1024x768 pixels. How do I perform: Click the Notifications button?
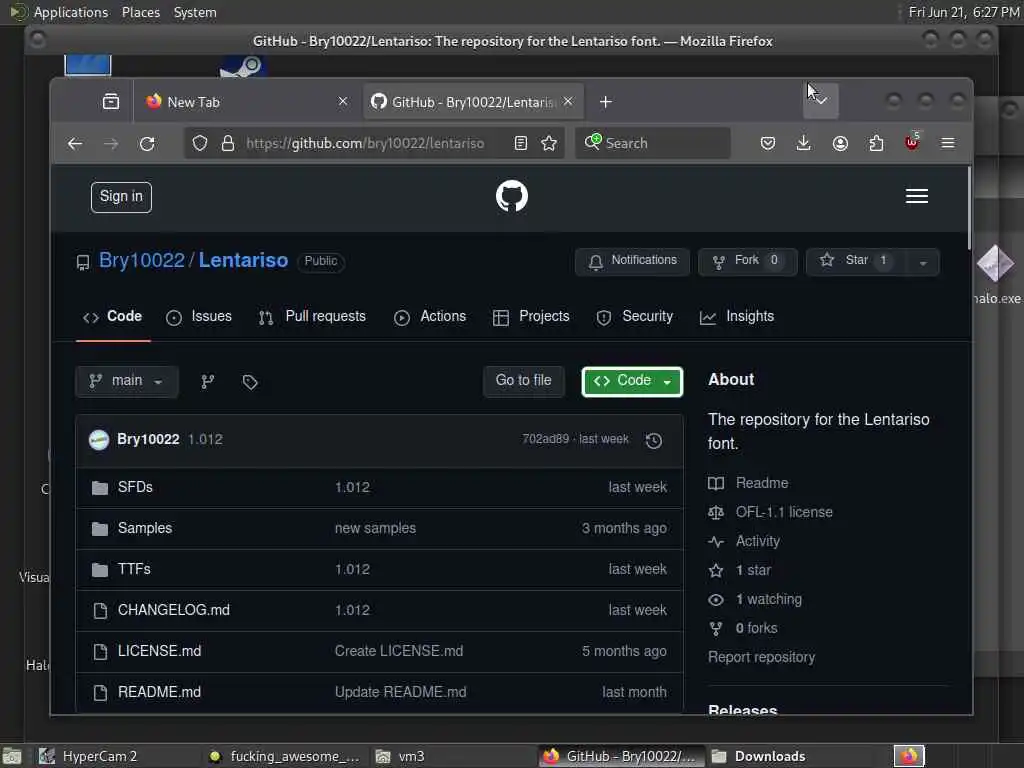(632, 261)
